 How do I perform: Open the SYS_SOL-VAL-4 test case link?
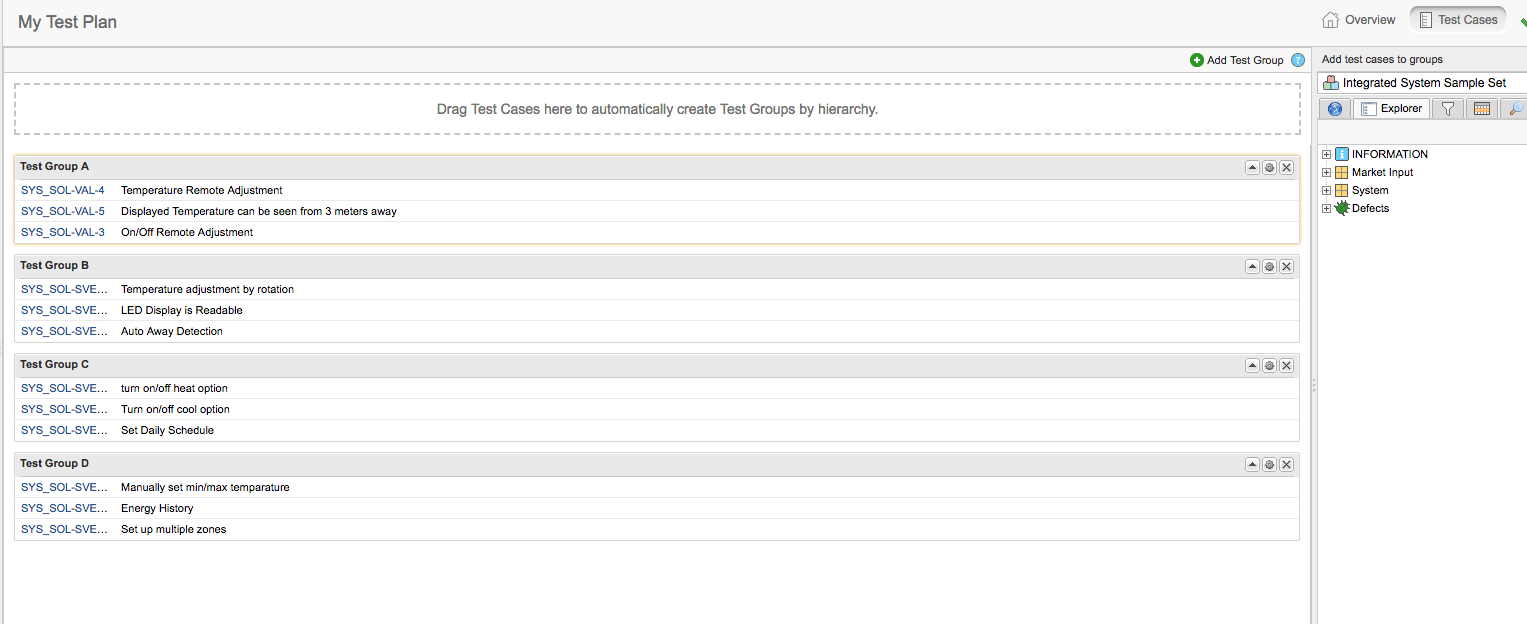[63, 190]
